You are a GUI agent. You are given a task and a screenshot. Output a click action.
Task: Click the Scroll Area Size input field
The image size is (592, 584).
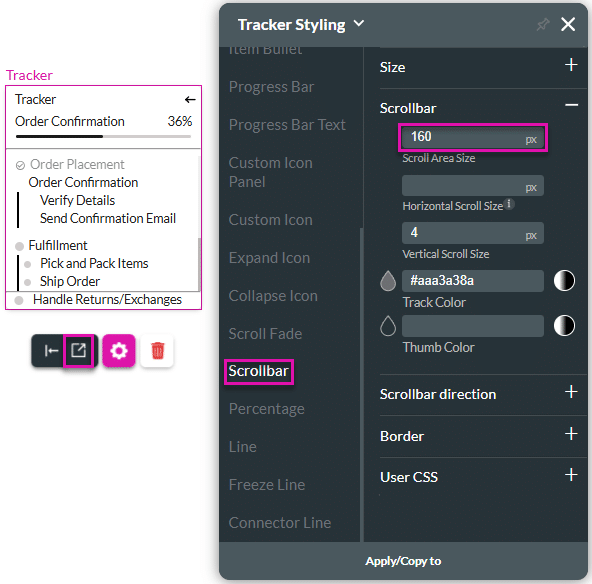[473, 137]
